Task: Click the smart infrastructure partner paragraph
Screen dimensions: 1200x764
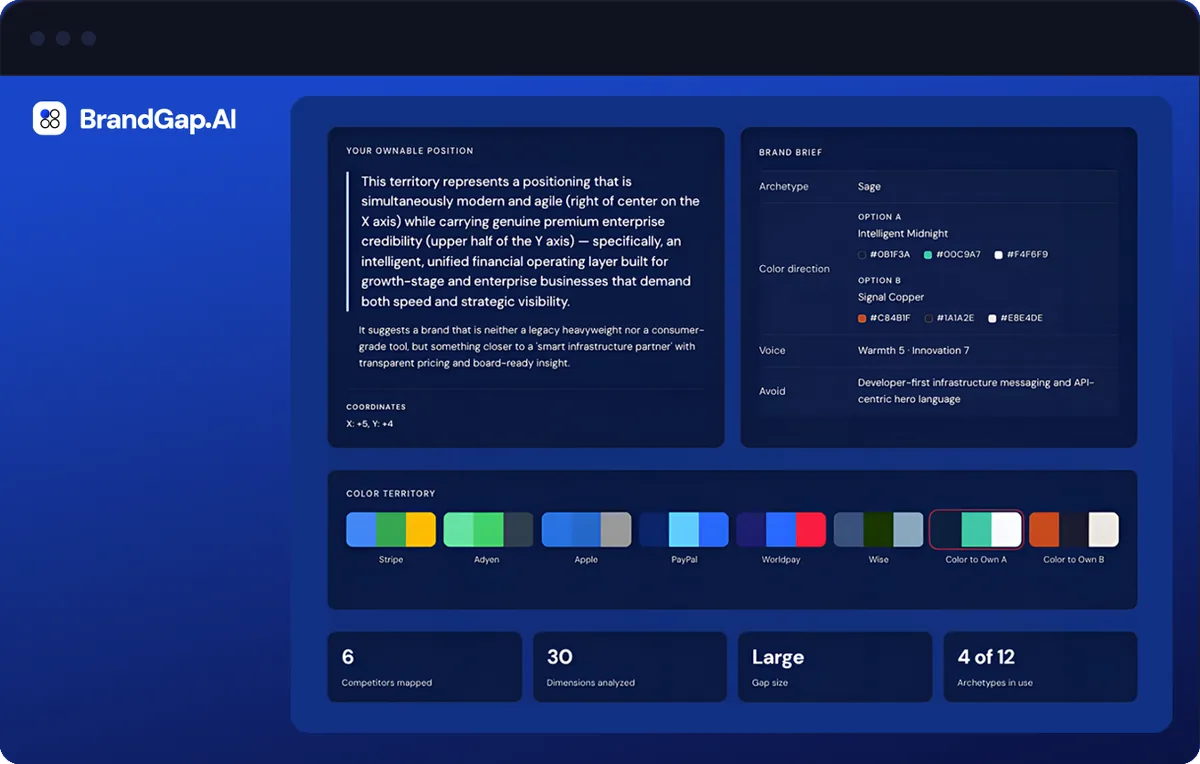Action: pos(532,347)
